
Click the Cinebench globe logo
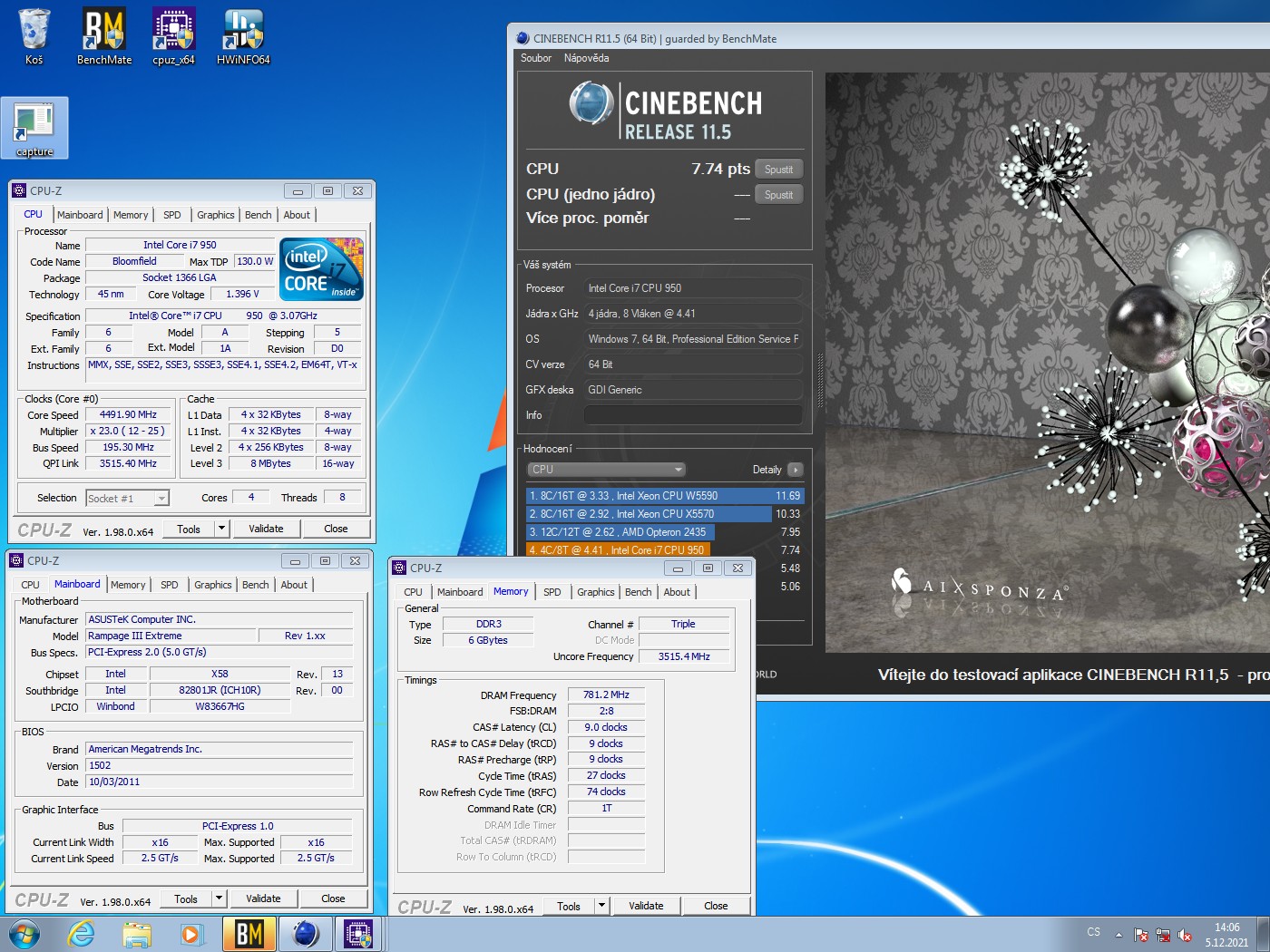click(591, 102)
